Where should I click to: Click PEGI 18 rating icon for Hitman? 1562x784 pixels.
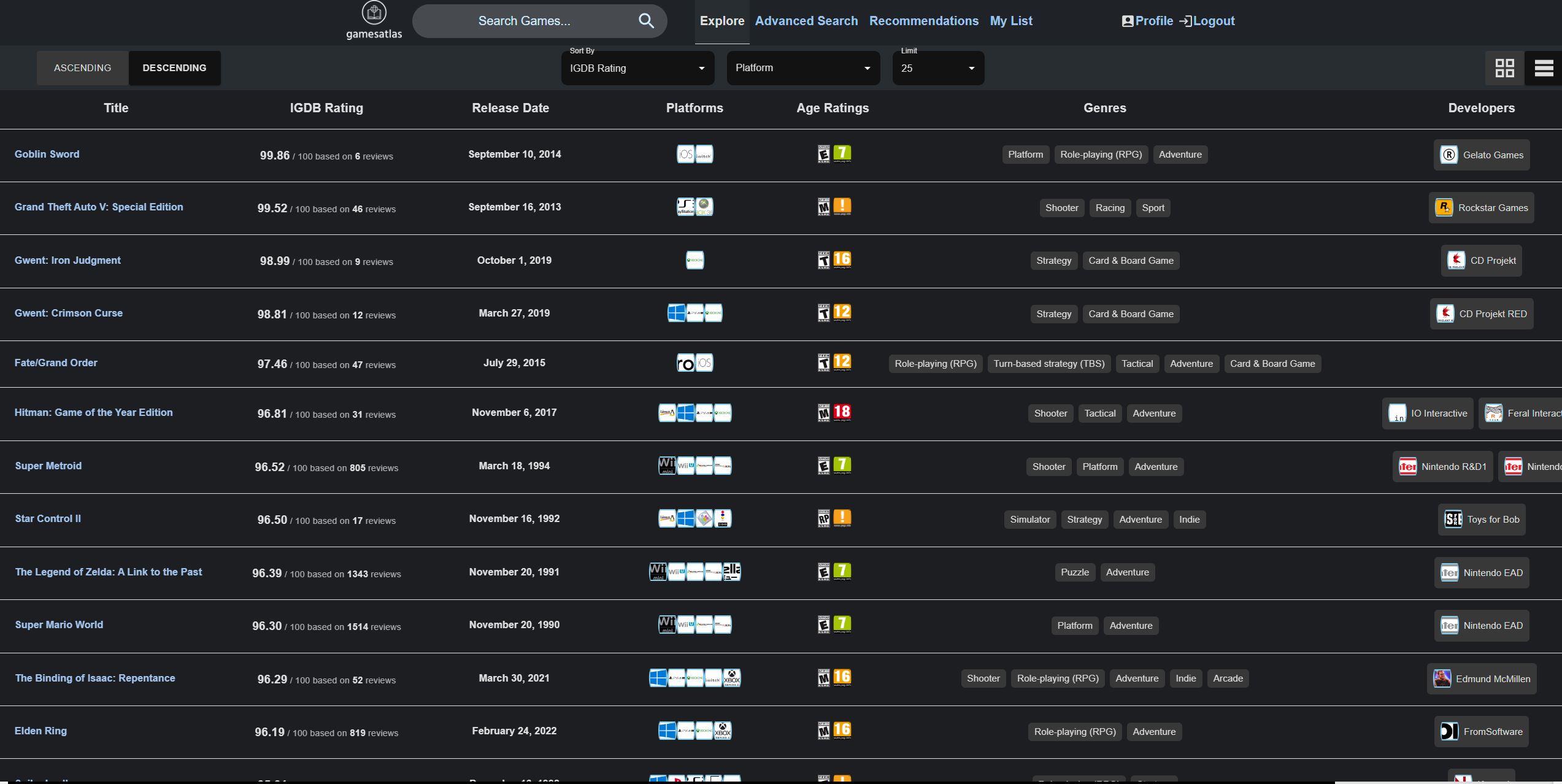[842, 412]
